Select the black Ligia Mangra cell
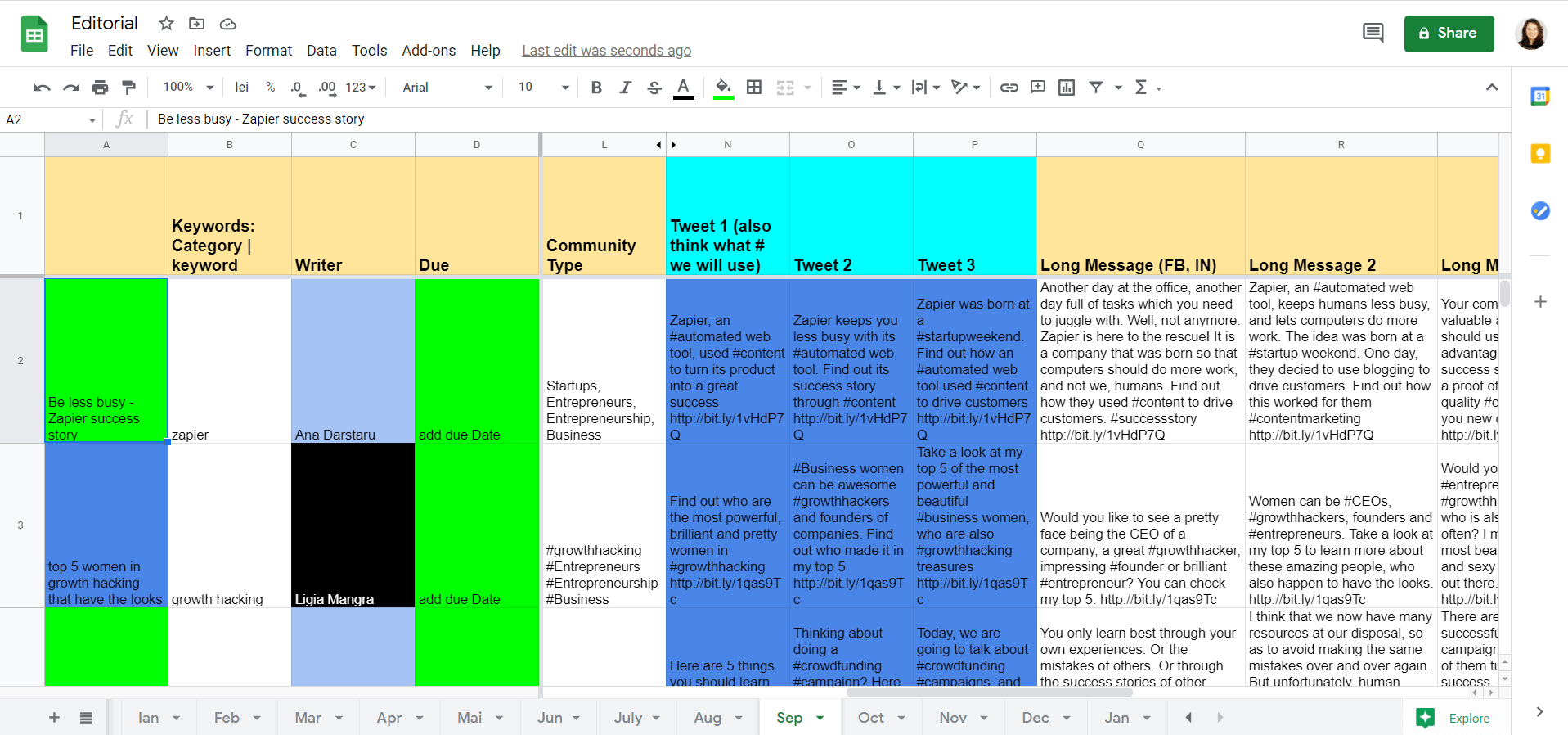 click(353, 525)
